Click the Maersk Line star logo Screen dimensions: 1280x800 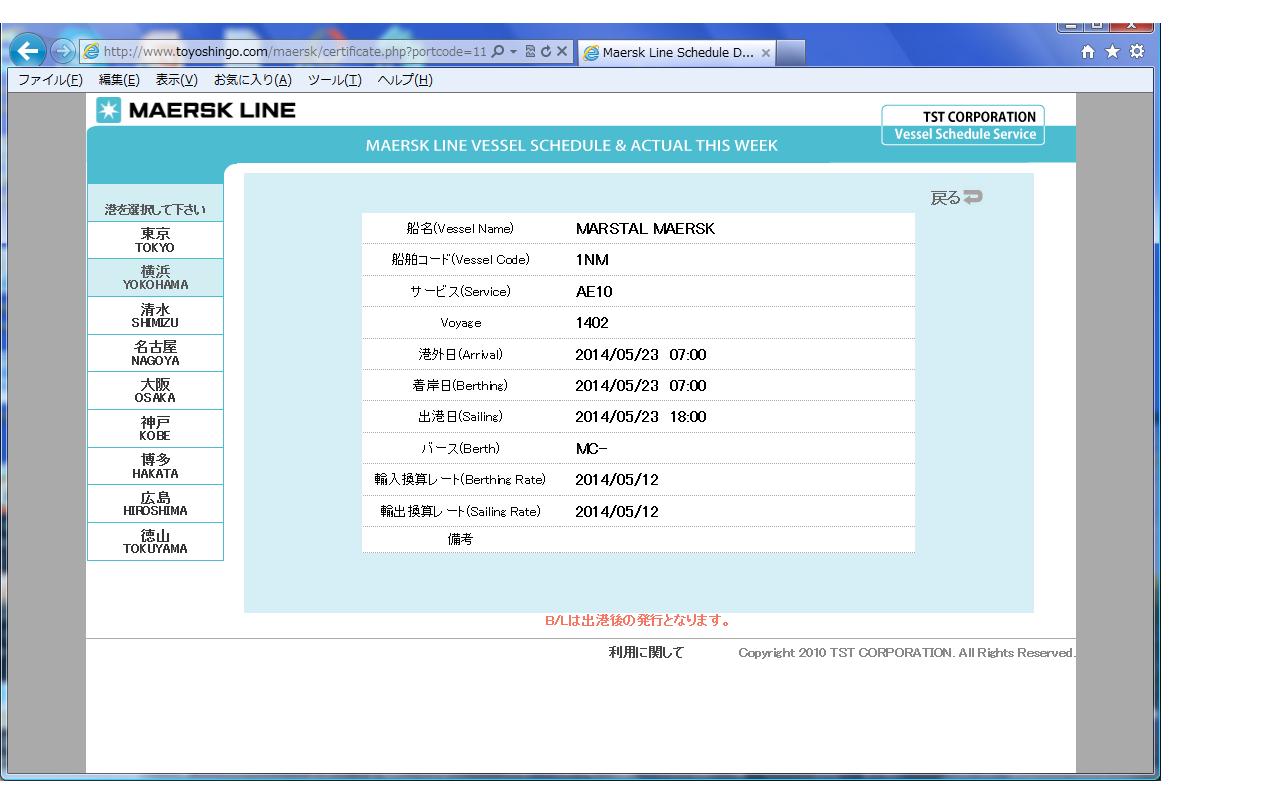[x=107, y=111]
